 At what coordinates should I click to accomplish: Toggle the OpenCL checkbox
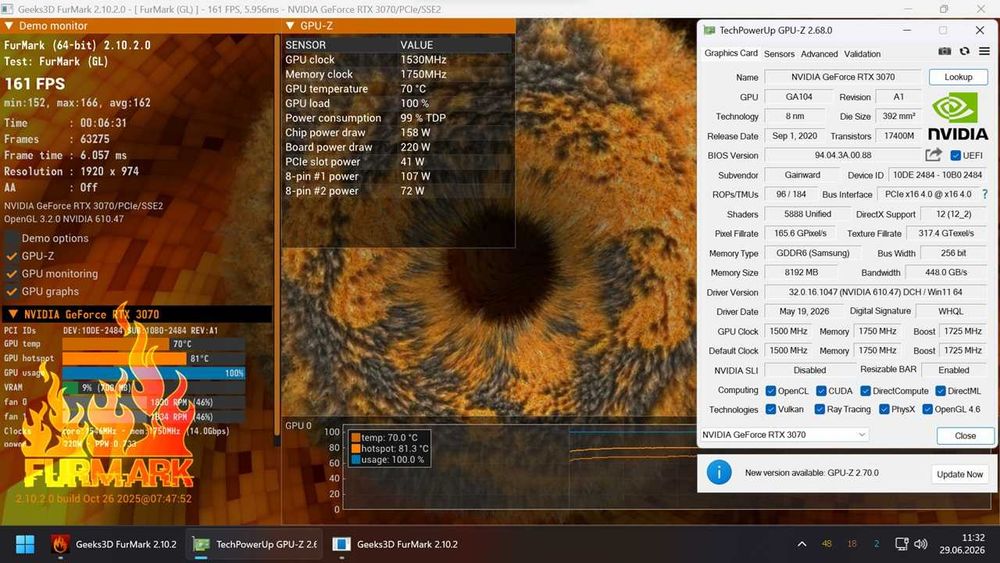click(770, 391)
